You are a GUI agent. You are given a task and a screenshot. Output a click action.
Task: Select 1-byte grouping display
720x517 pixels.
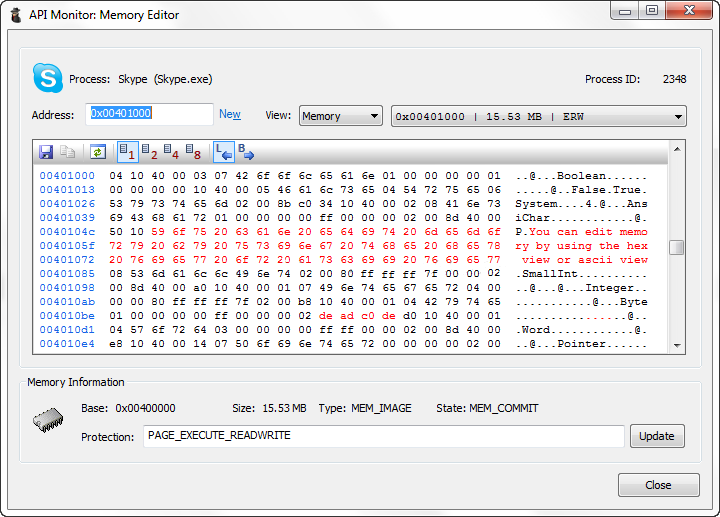[128, 152]
